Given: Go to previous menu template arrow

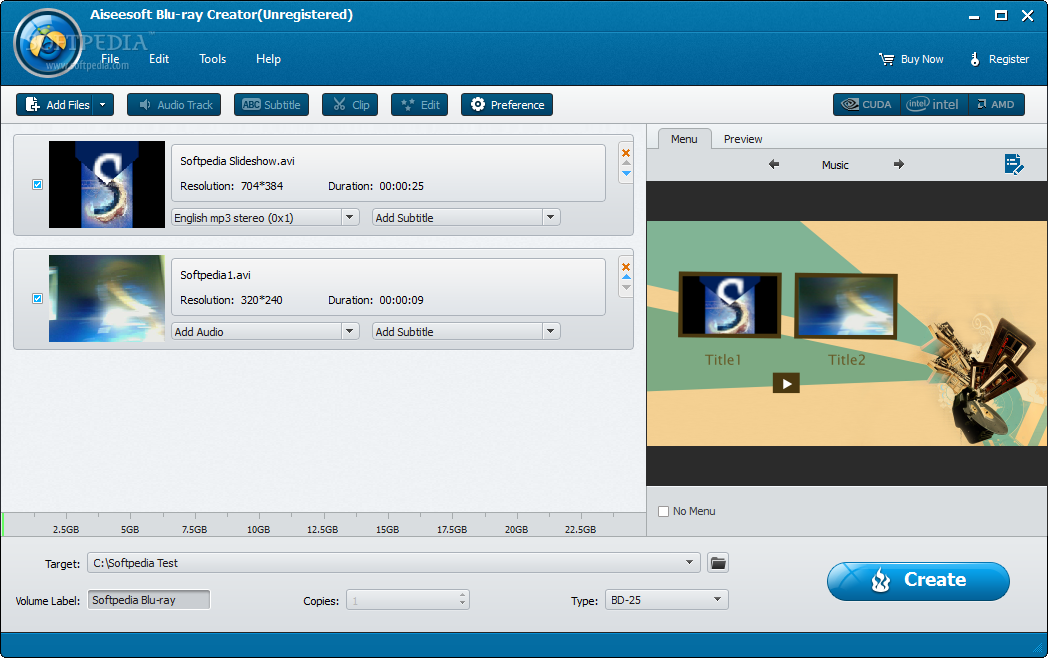Looking at the screenshot, I should click(774, 164).
